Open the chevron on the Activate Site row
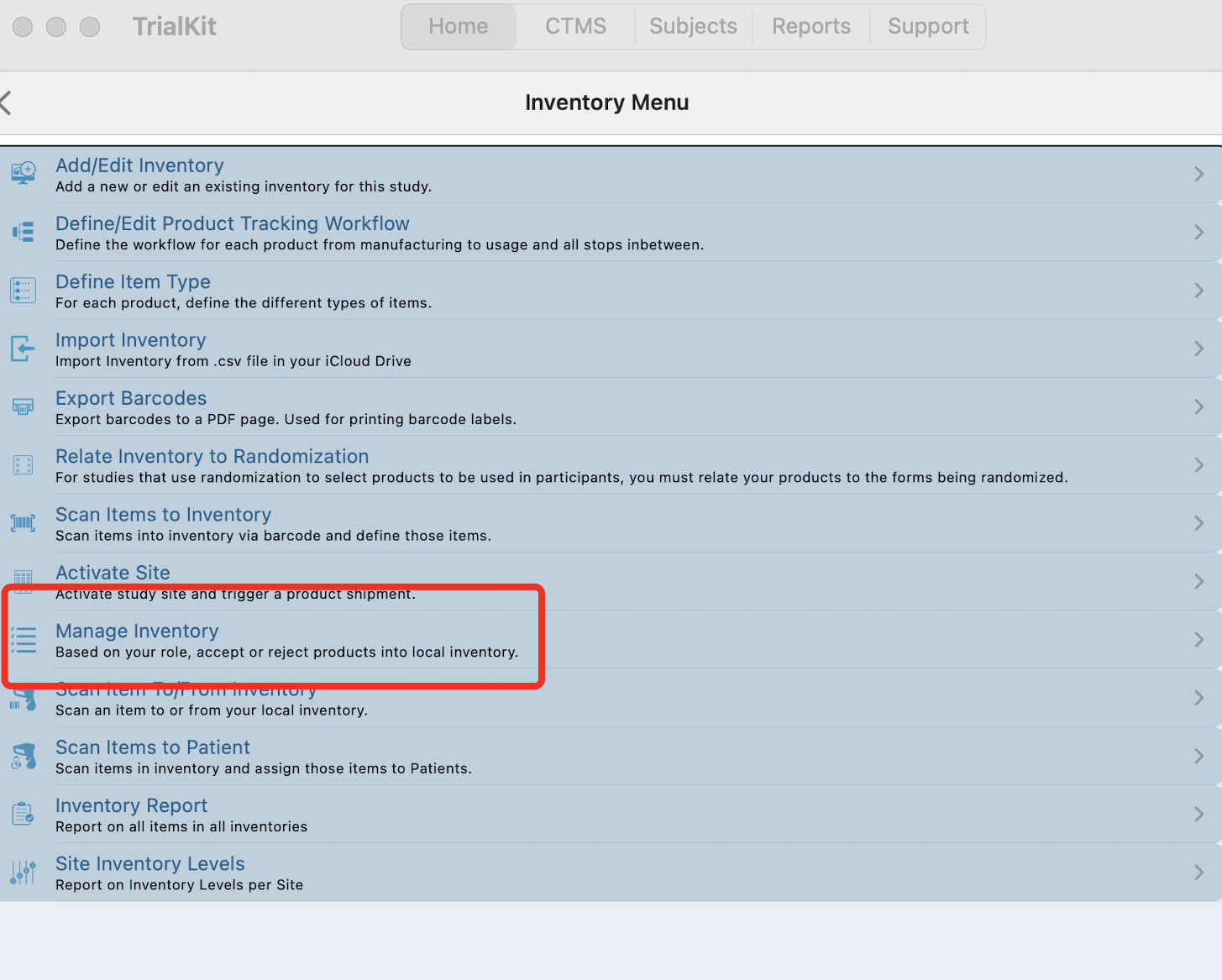 pyautogui.click(x=1199, y=581)
